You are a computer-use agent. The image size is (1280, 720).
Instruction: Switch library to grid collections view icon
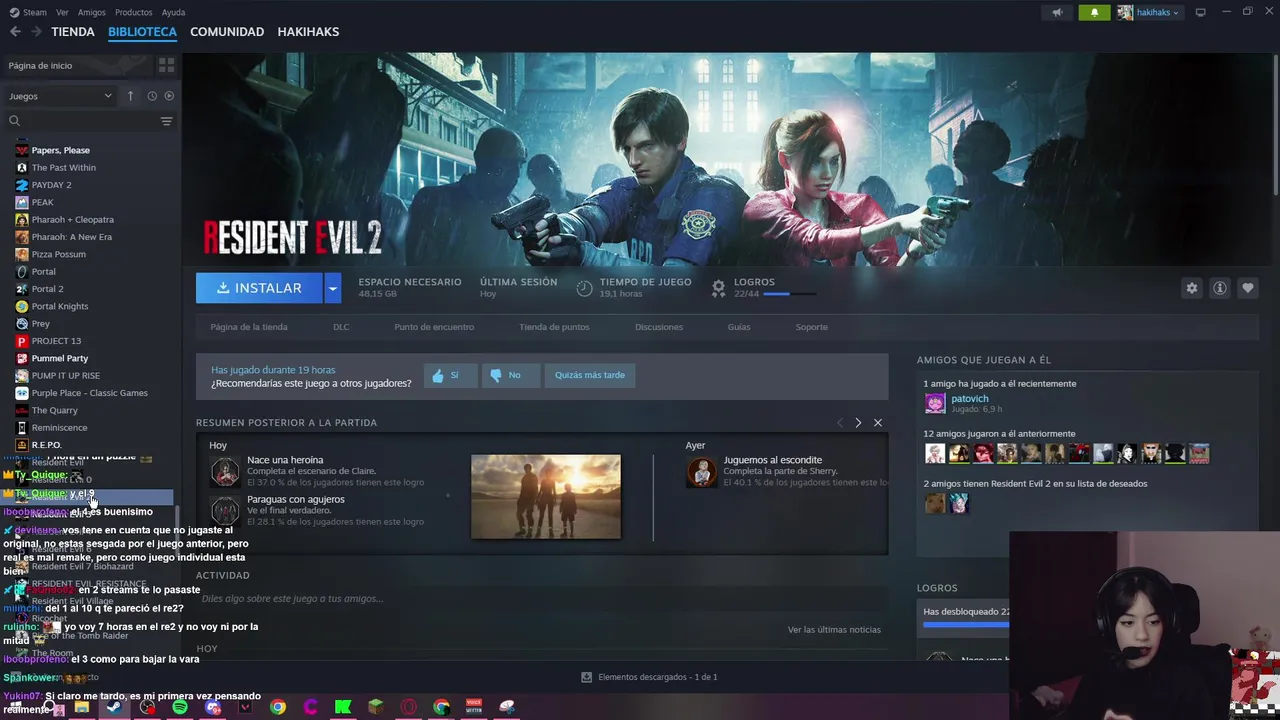(x=166, y=65)
